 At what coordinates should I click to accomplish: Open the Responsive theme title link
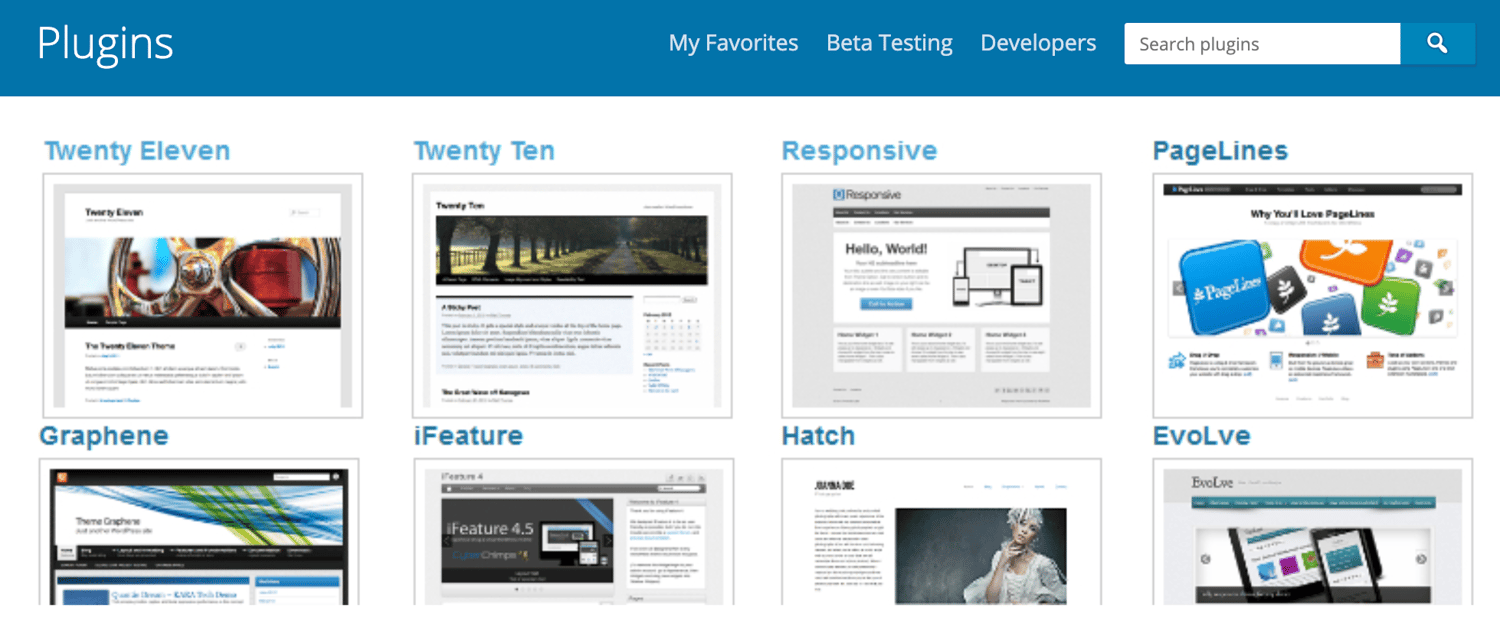pos(859,151)
